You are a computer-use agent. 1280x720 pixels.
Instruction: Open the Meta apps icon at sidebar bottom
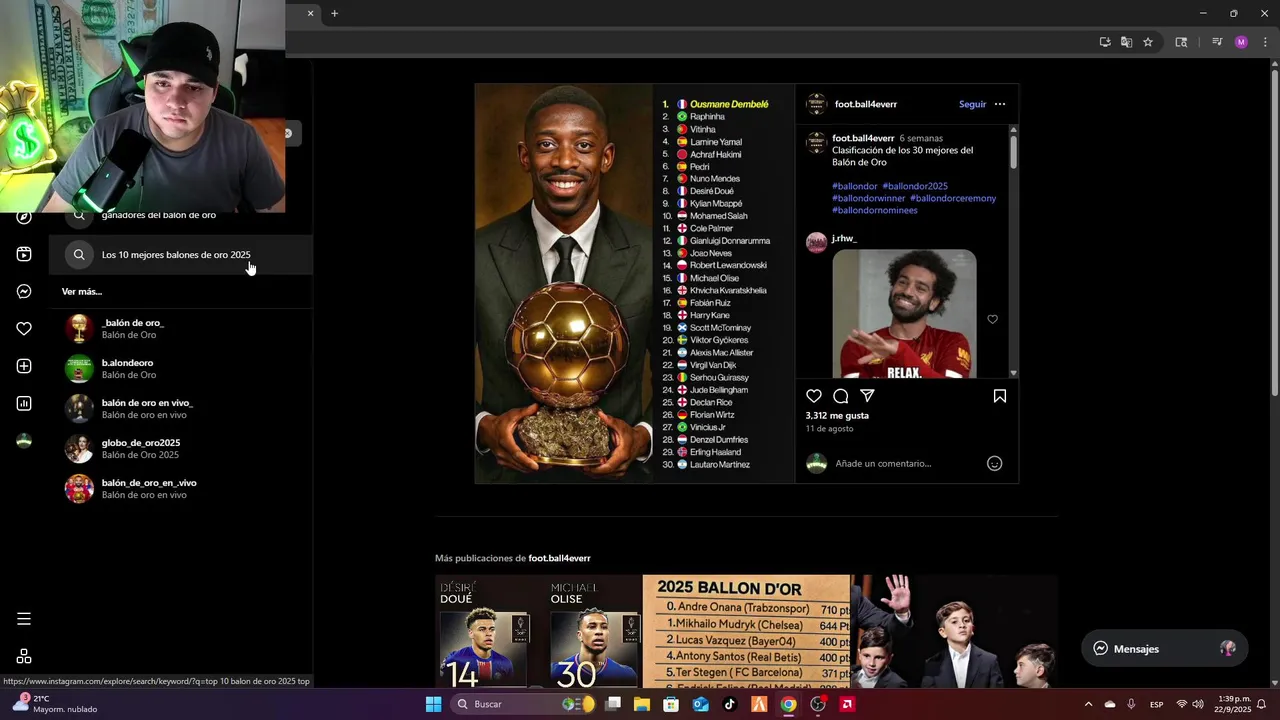[x=24, y=657]
